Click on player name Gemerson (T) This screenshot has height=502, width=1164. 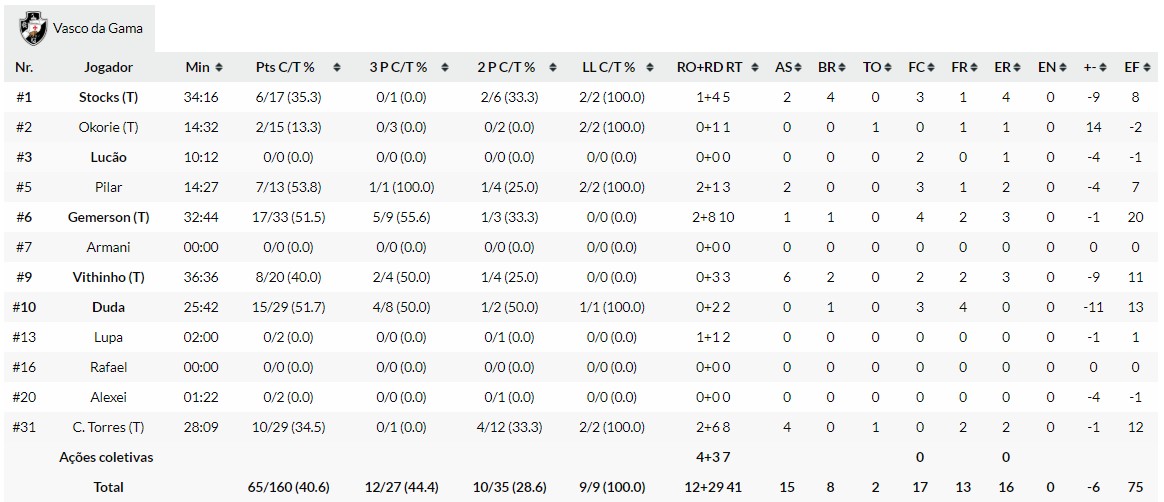[x=108, y=218]
